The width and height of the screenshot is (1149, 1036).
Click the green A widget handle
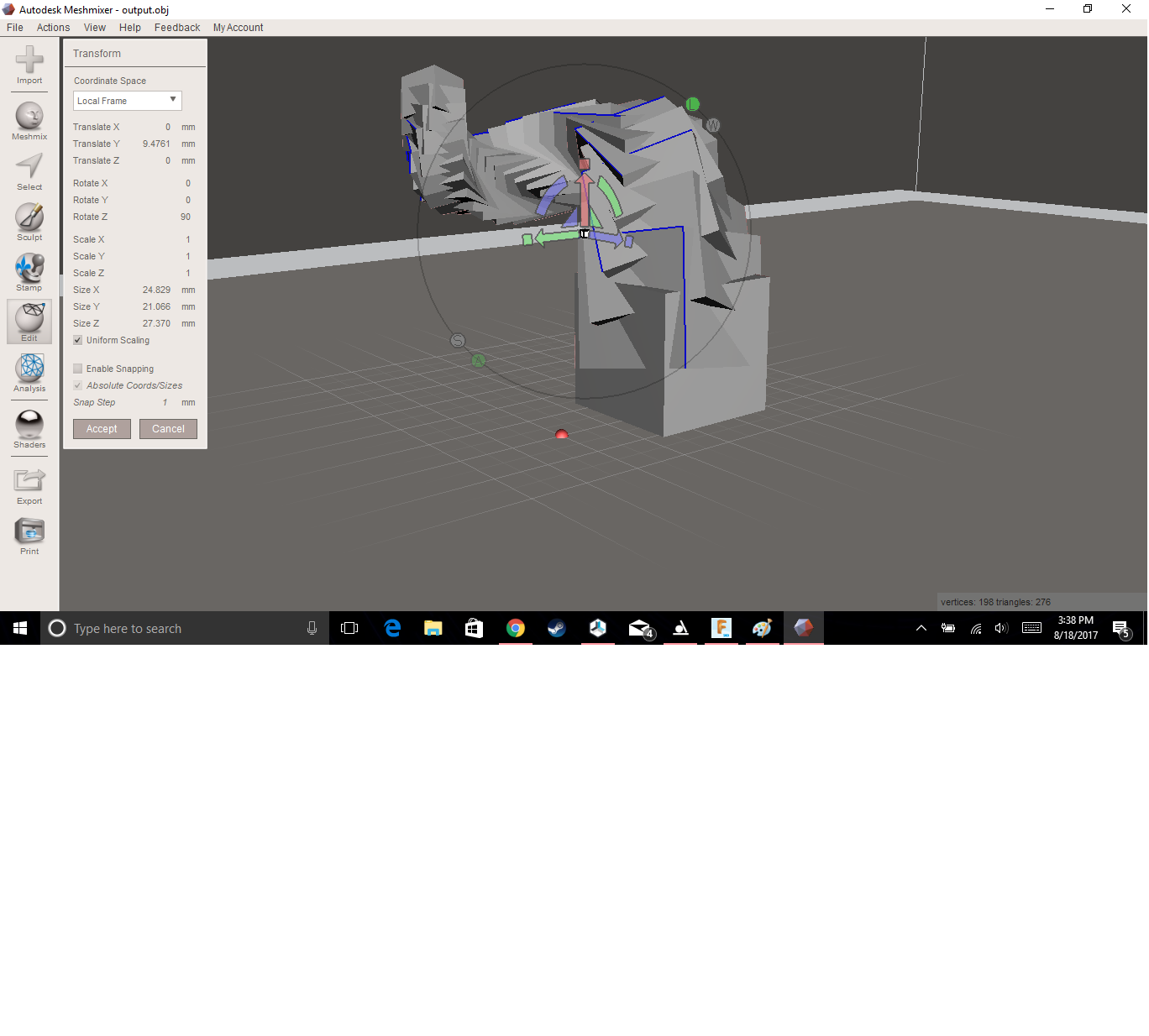tap(478, 360)
